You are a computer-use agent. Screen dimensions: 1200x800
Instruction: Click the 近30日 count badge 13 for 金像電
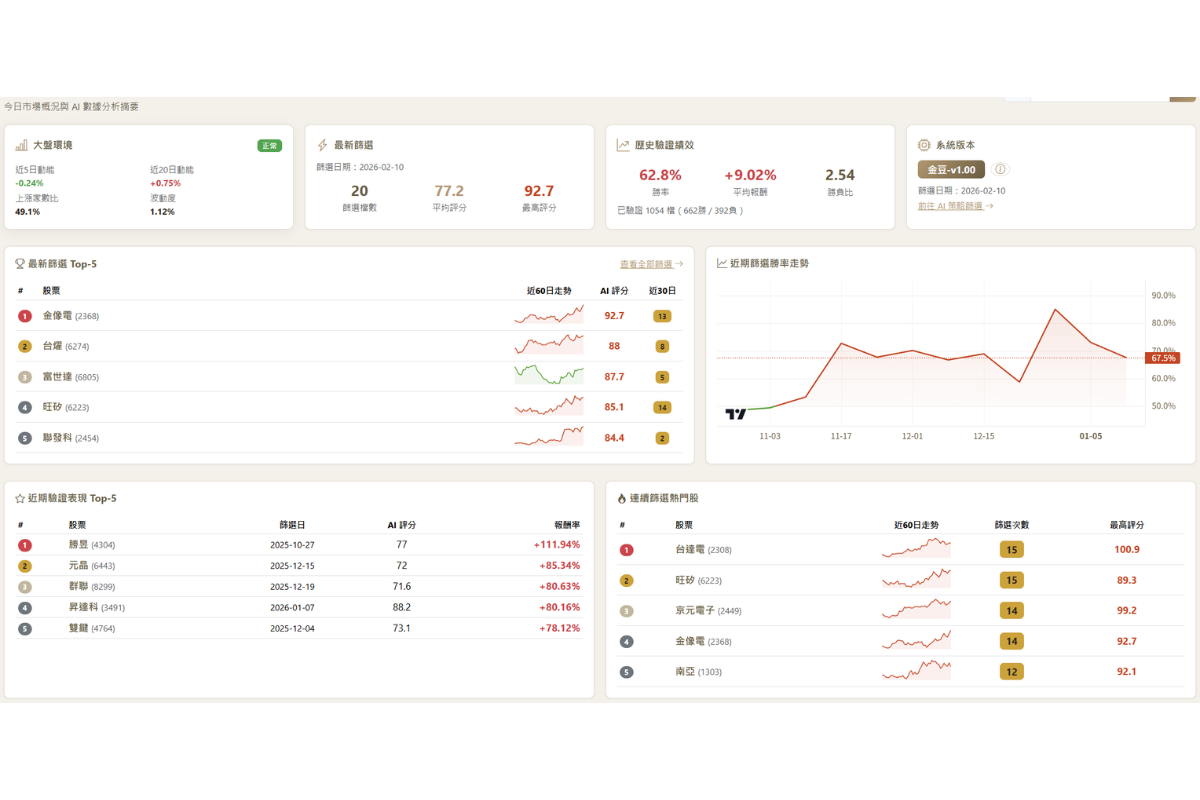661,315
